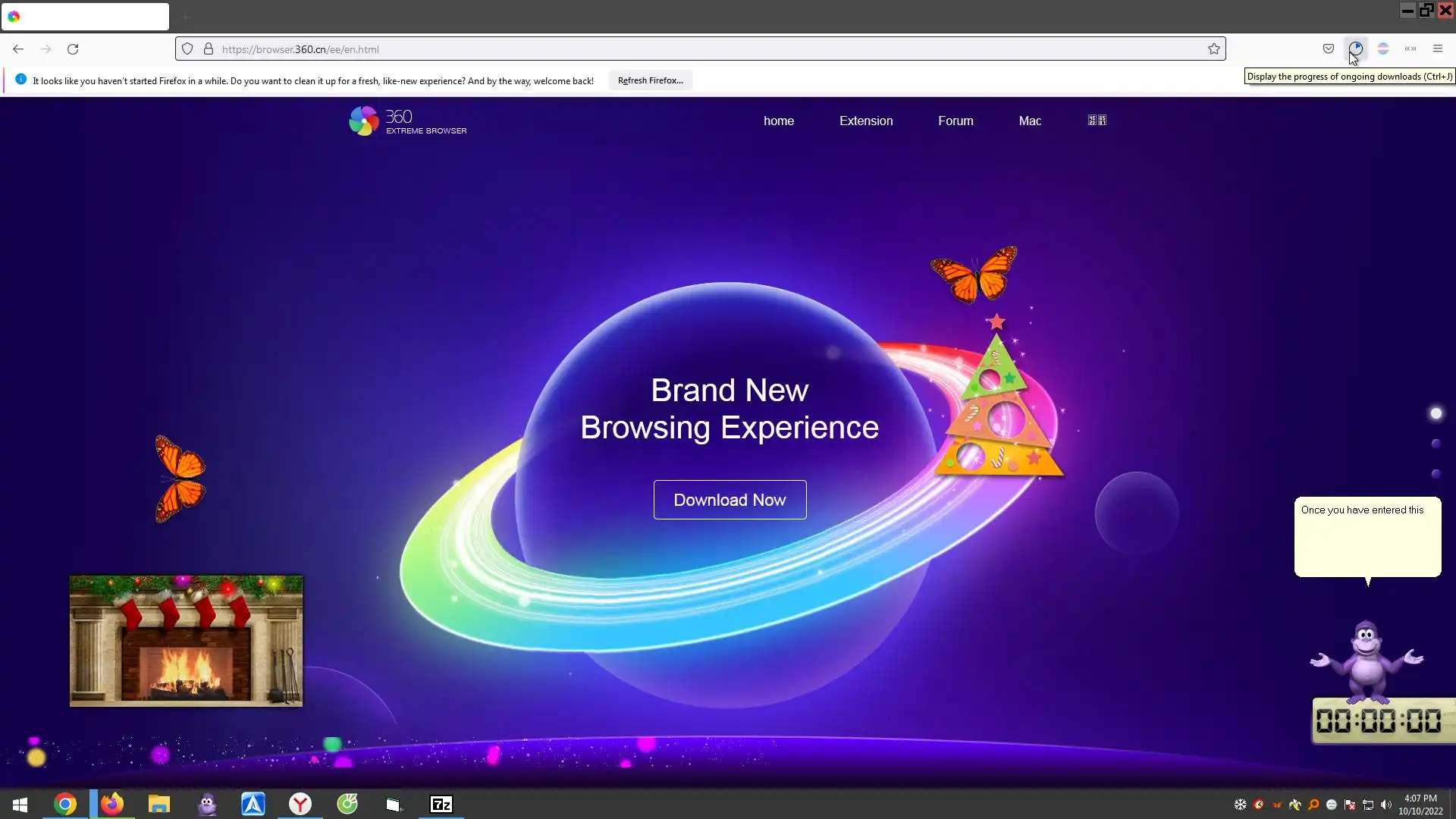
Task: Reload the current page
Action: (73, 49)
